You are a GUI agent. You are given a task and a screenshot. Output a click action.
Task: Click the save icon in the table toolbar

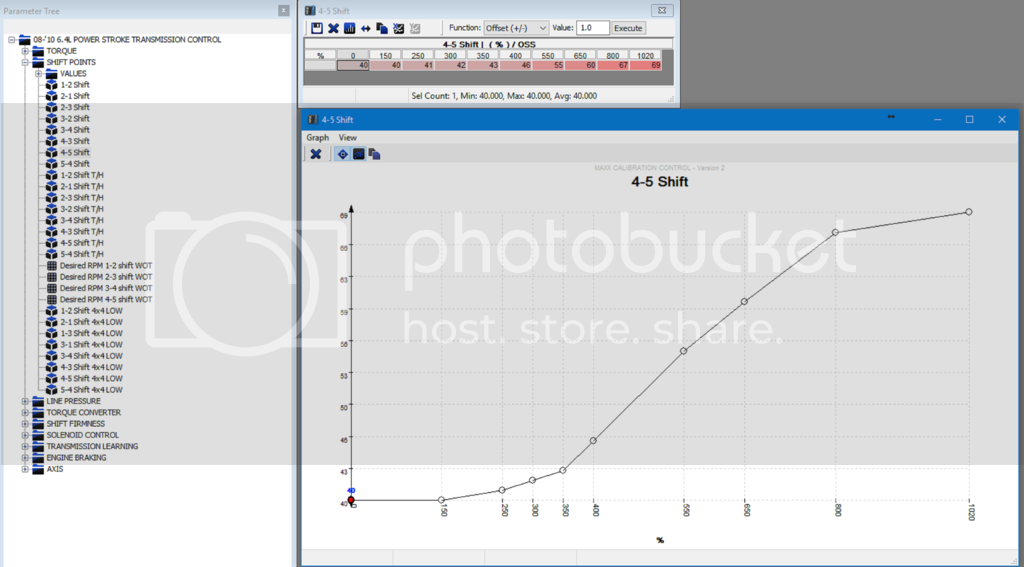[317, 28]
